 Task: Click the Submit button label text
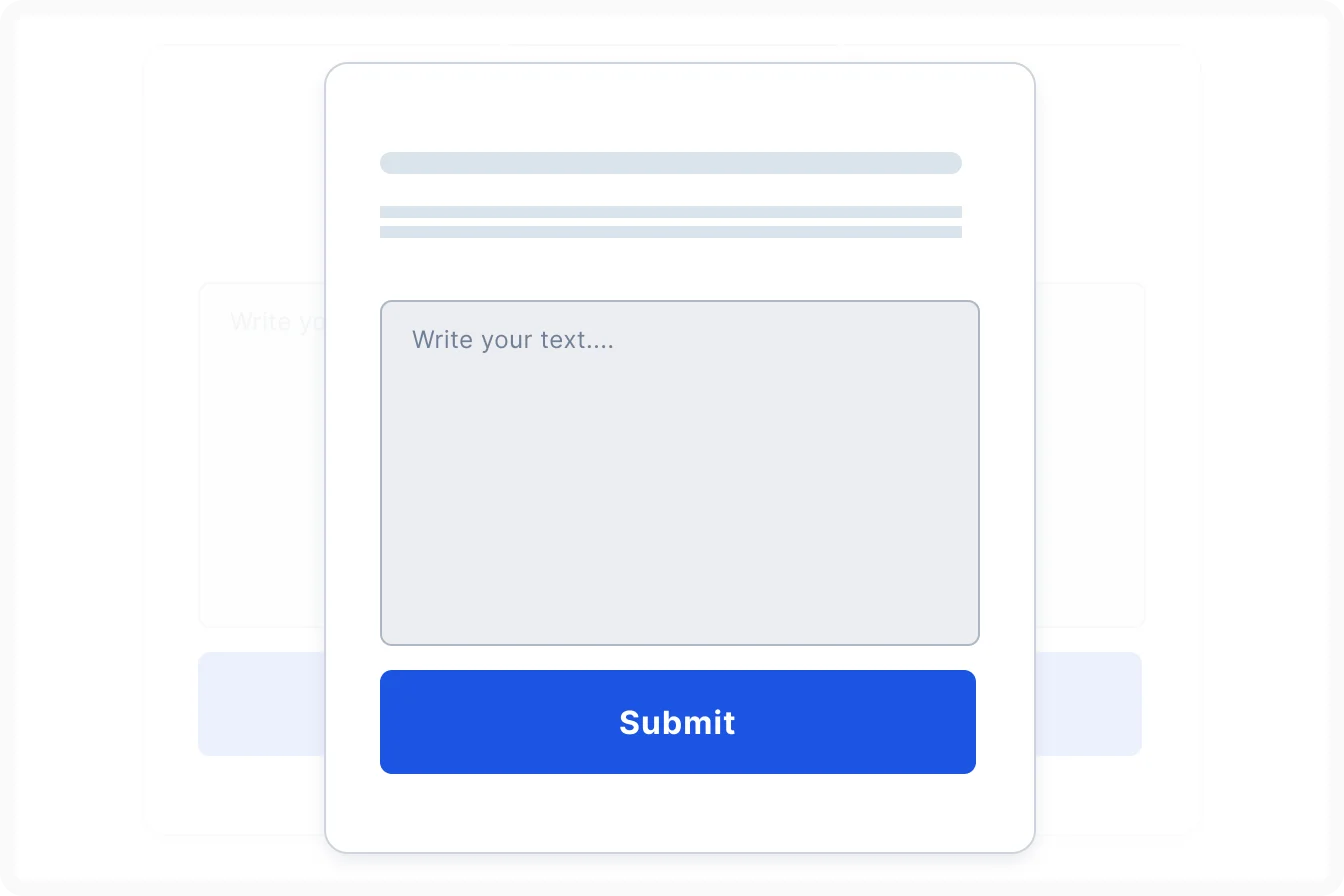(677, 722)
